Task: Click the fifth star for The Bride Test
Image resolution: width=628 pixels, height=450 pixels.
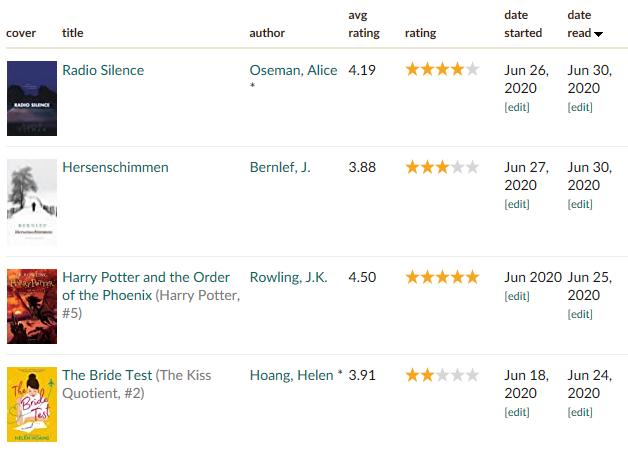Action: pyautogui.click(x=473, y=375)
